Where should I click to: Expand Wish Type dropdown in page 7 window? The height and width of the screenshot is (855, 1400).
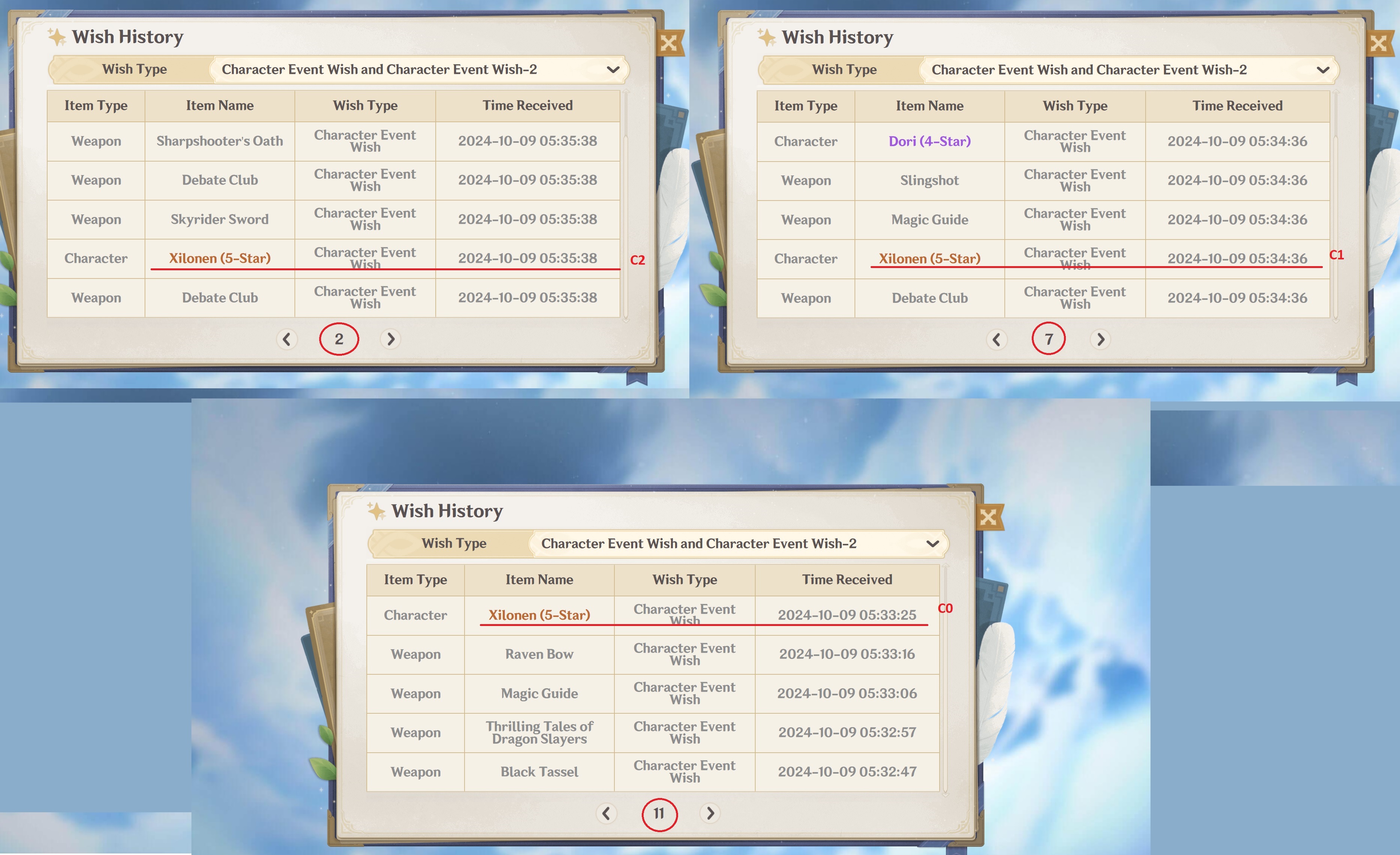point(1323,70)
